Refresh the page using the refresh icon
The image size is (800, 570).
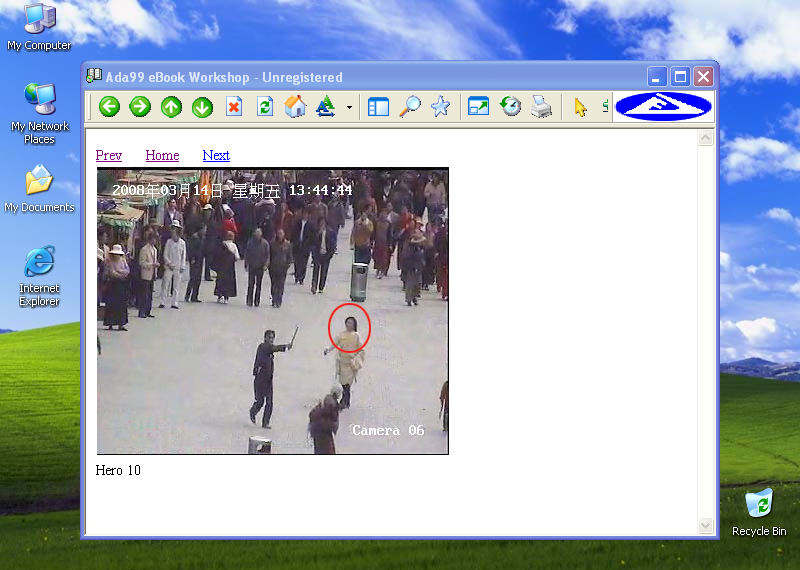(265, 107)
